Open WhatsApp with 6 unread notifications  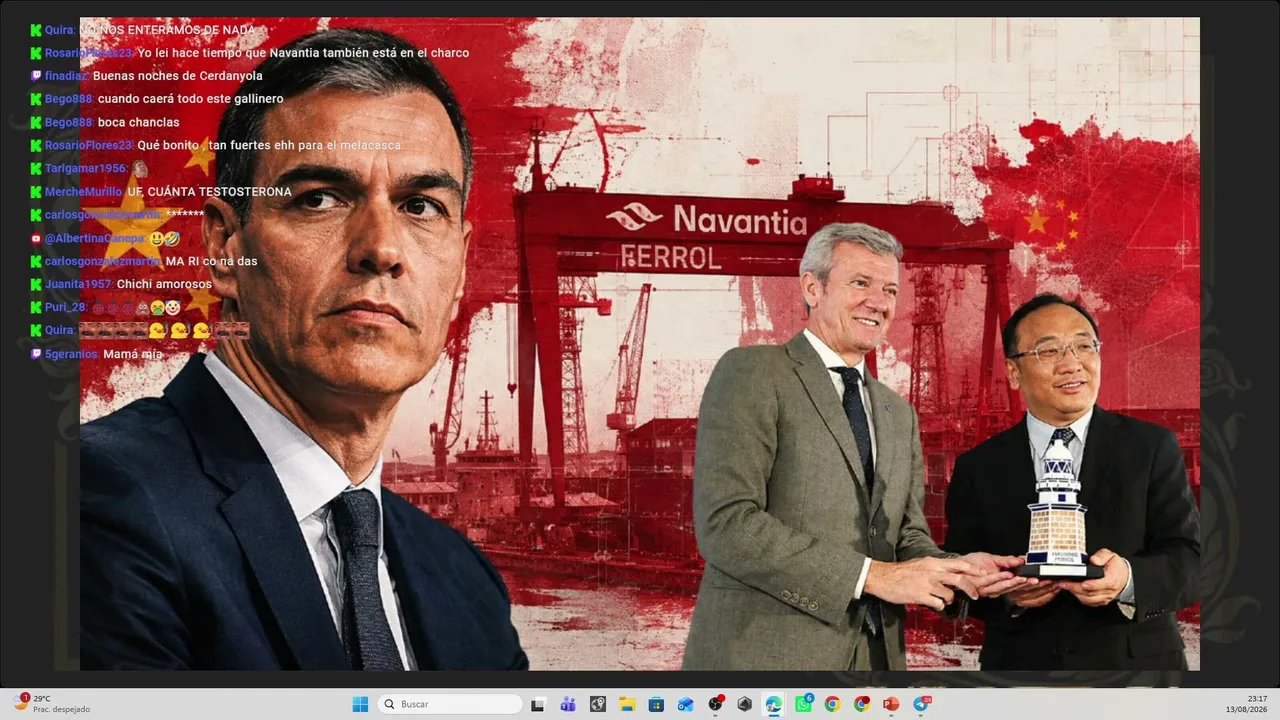click(804, 704)
